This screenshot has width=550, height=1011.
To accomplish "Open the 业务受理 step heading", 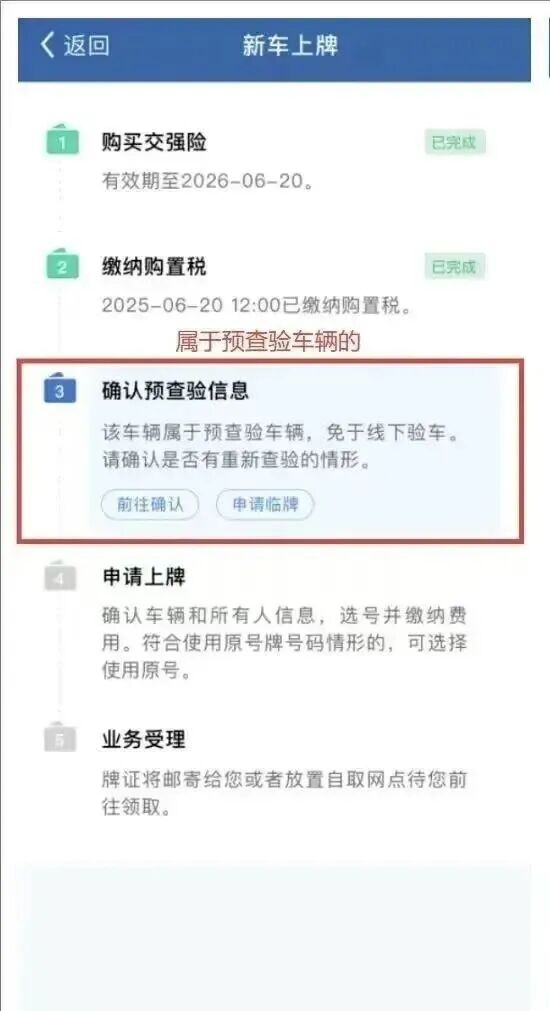I will point(144,739).
